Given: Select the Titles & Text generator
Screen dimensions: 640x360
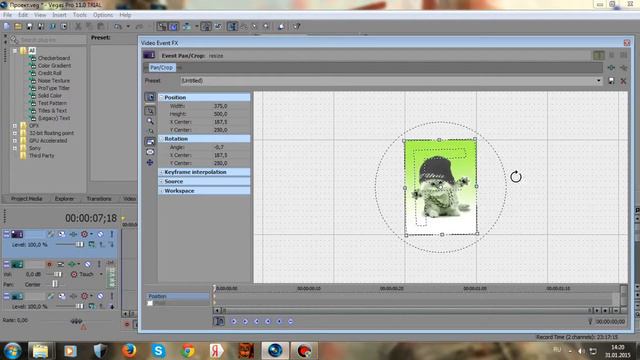Looking at the screenshot, I should (52, 111).
